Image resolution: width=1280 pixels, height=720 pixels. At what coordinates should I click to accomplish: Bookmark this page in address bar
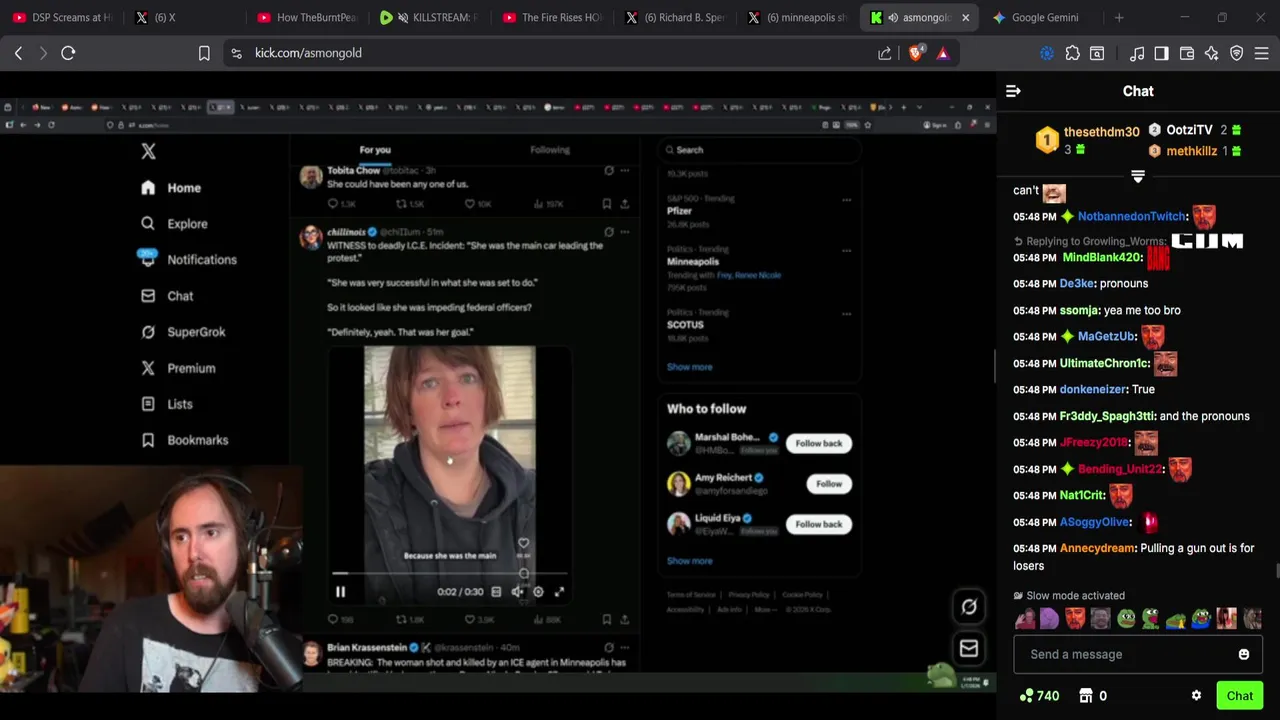pos(204,53)
